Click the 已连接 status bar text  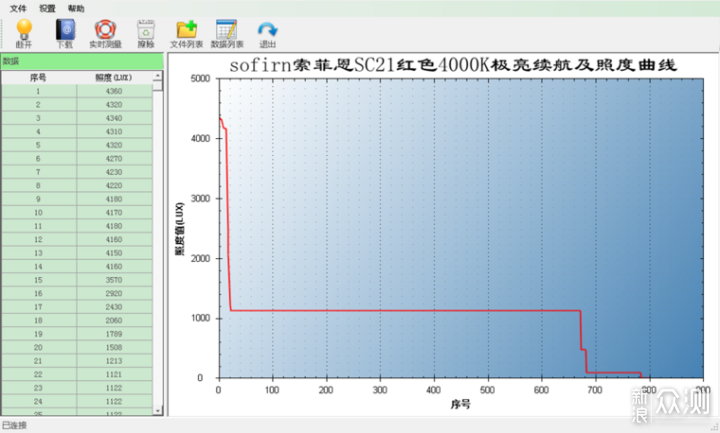coord(14,425)
